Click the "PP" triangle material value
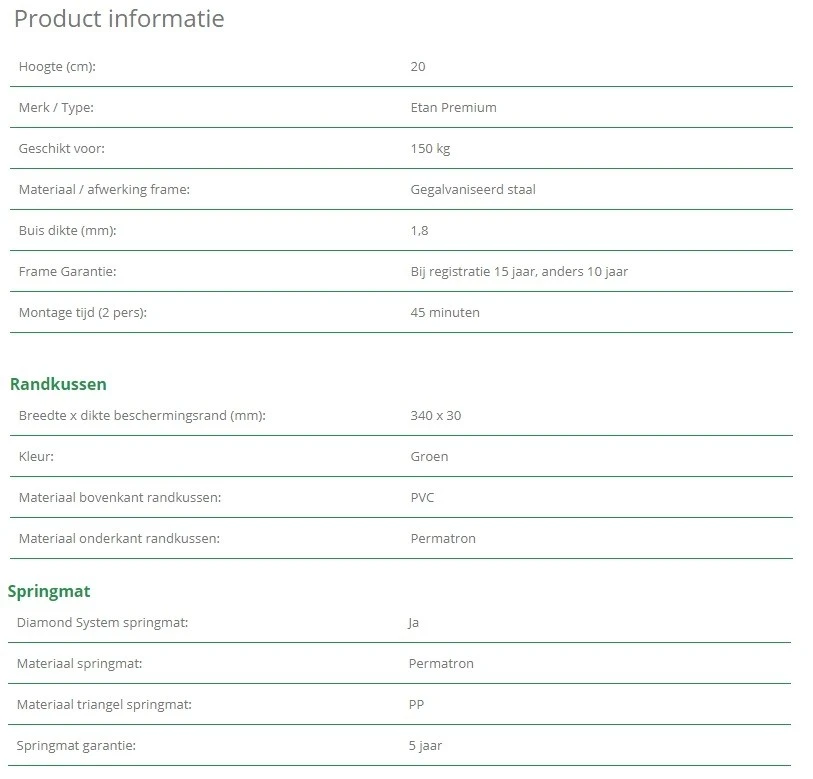Viewport: 813px width, 779px height. (x=416, y=705)
